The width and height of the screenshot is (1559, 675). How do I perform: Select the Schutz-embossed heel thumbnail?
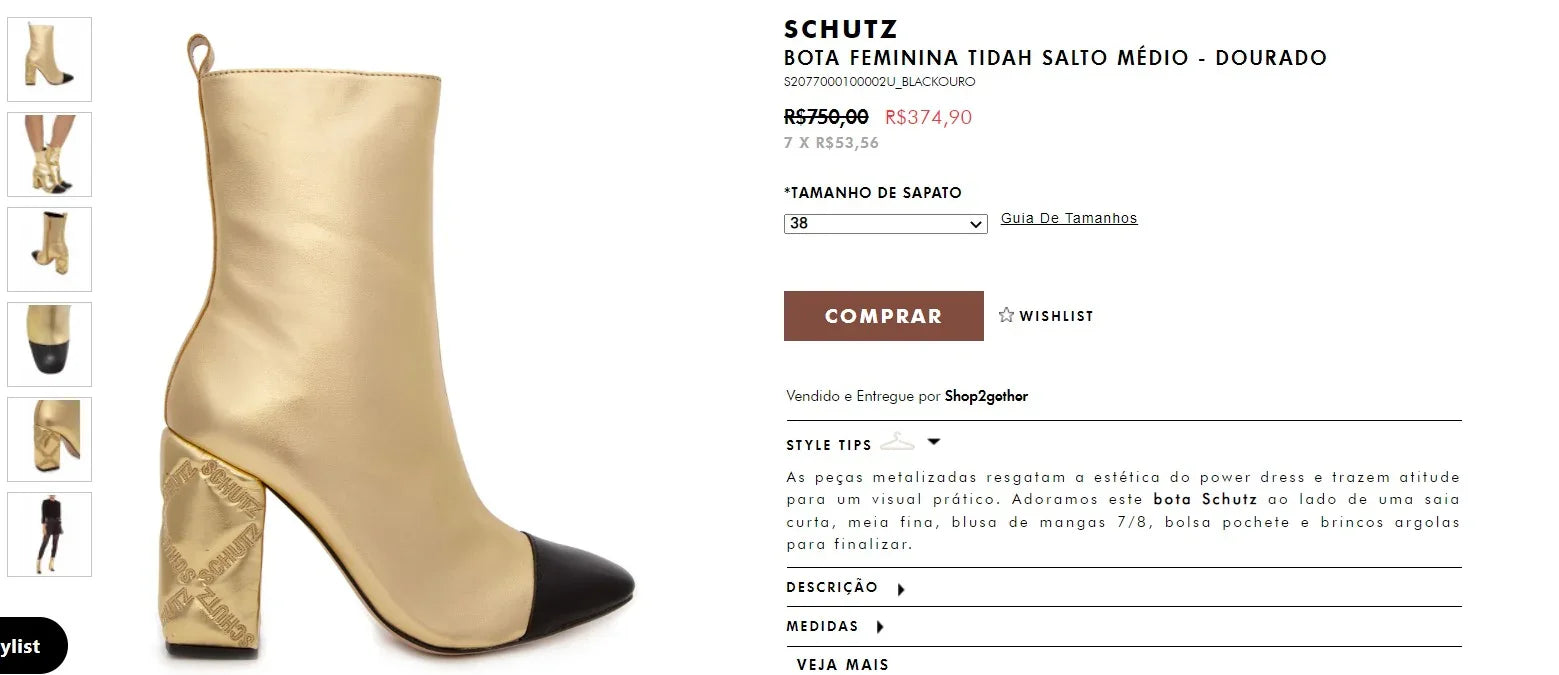pyautogui.click(x=49, y=439)
